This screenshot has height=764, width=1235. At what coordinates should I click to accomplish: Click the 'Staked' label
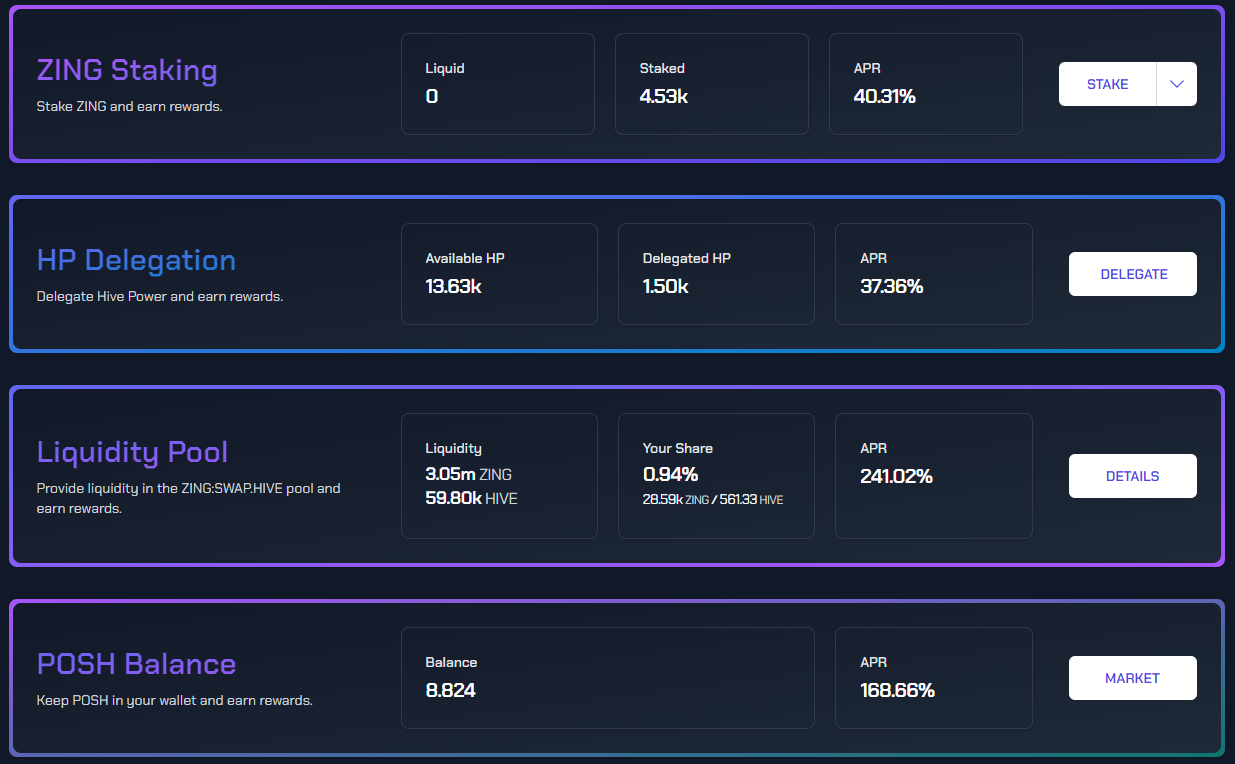(x=662, y=68)
